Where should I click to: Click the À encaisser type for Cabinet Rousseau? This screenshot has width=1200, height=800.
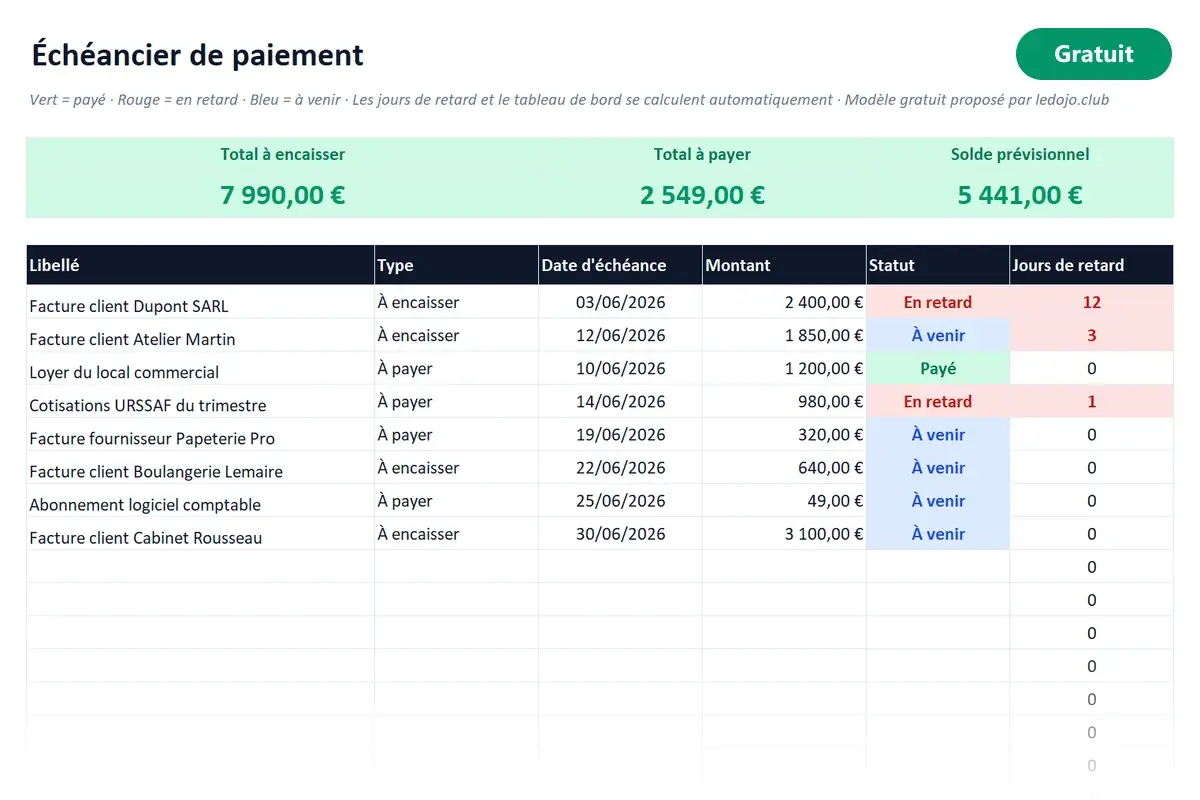pos(456,533)
